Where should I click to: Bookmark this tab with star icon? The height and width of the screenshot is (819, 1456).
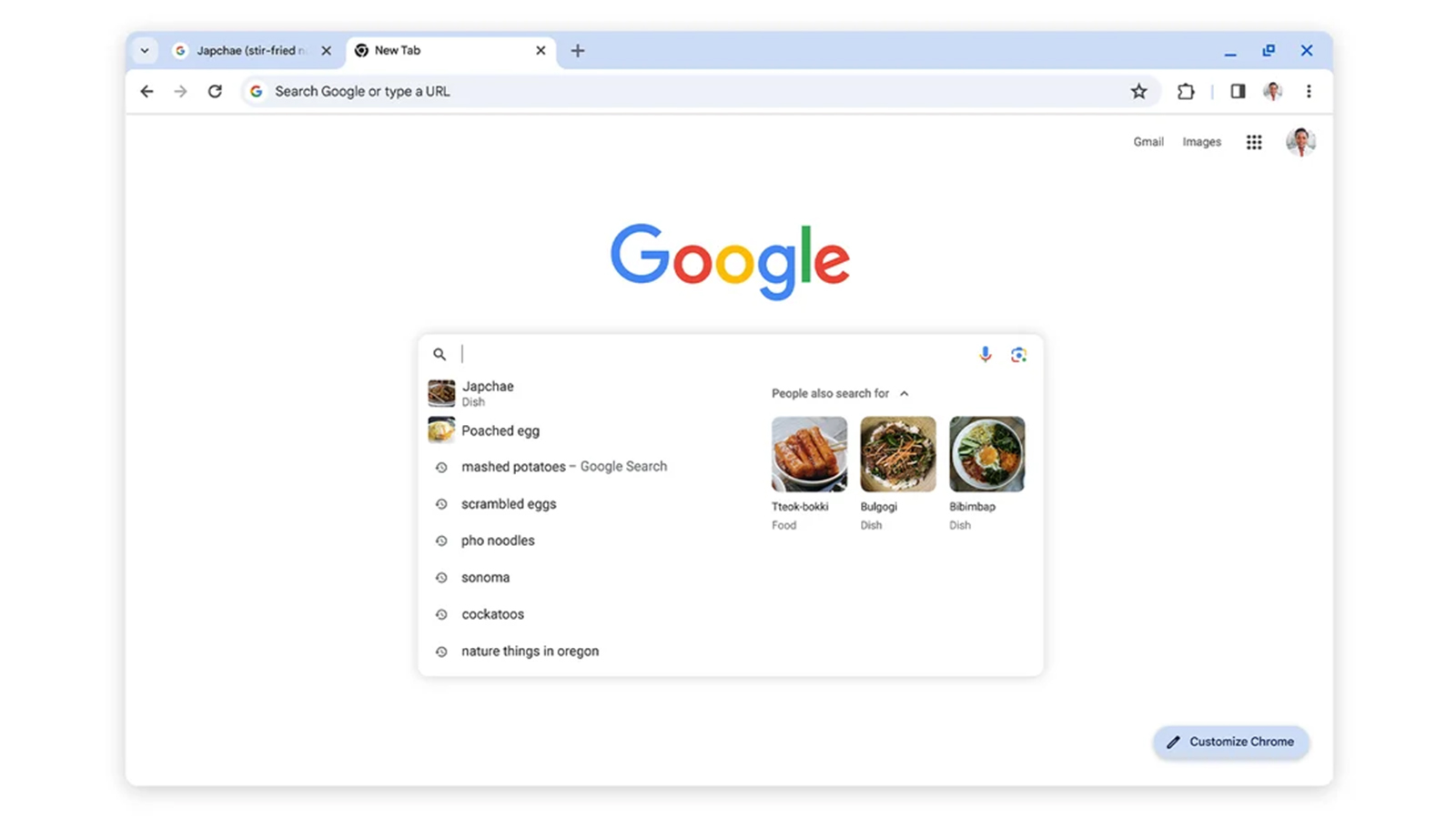(x=1138, y=91)
